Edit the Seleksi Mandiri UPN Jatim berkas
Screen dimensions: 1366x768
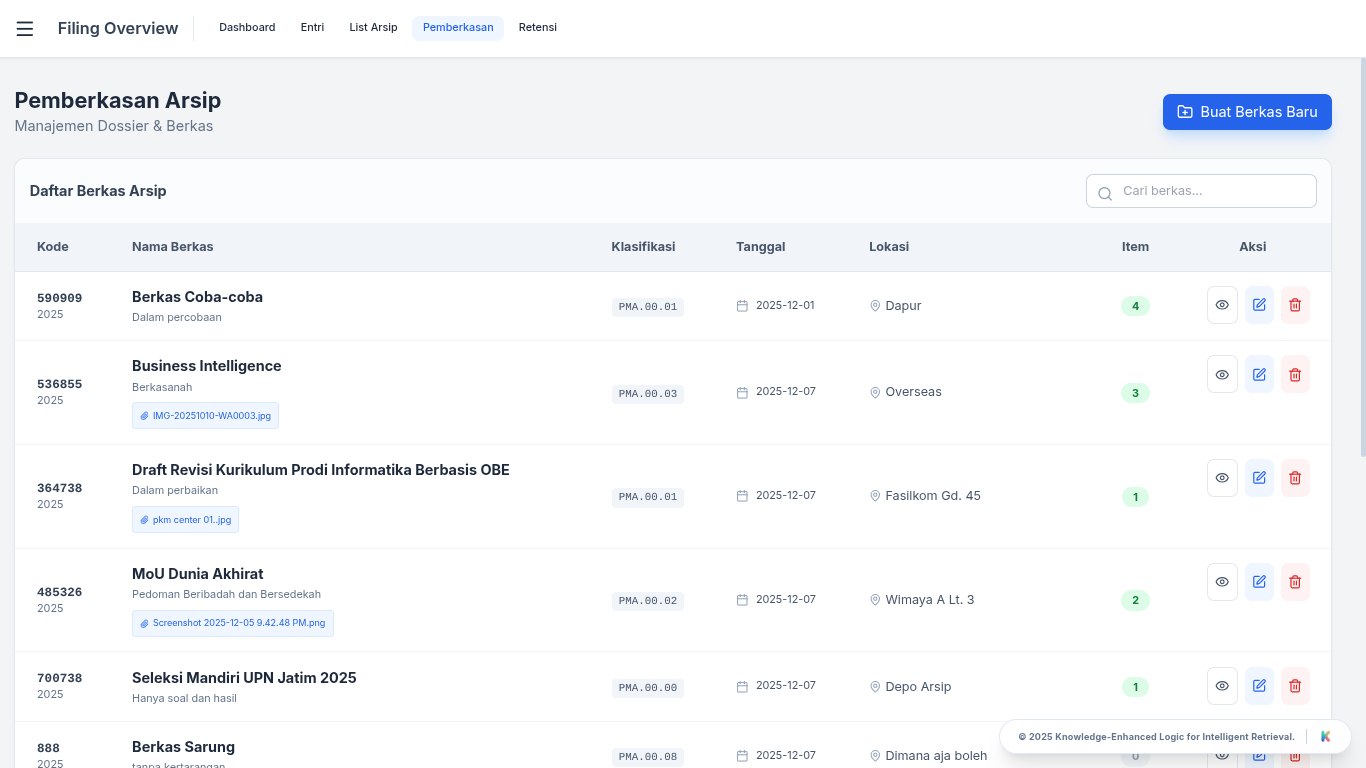click(x=1259, y=686)
